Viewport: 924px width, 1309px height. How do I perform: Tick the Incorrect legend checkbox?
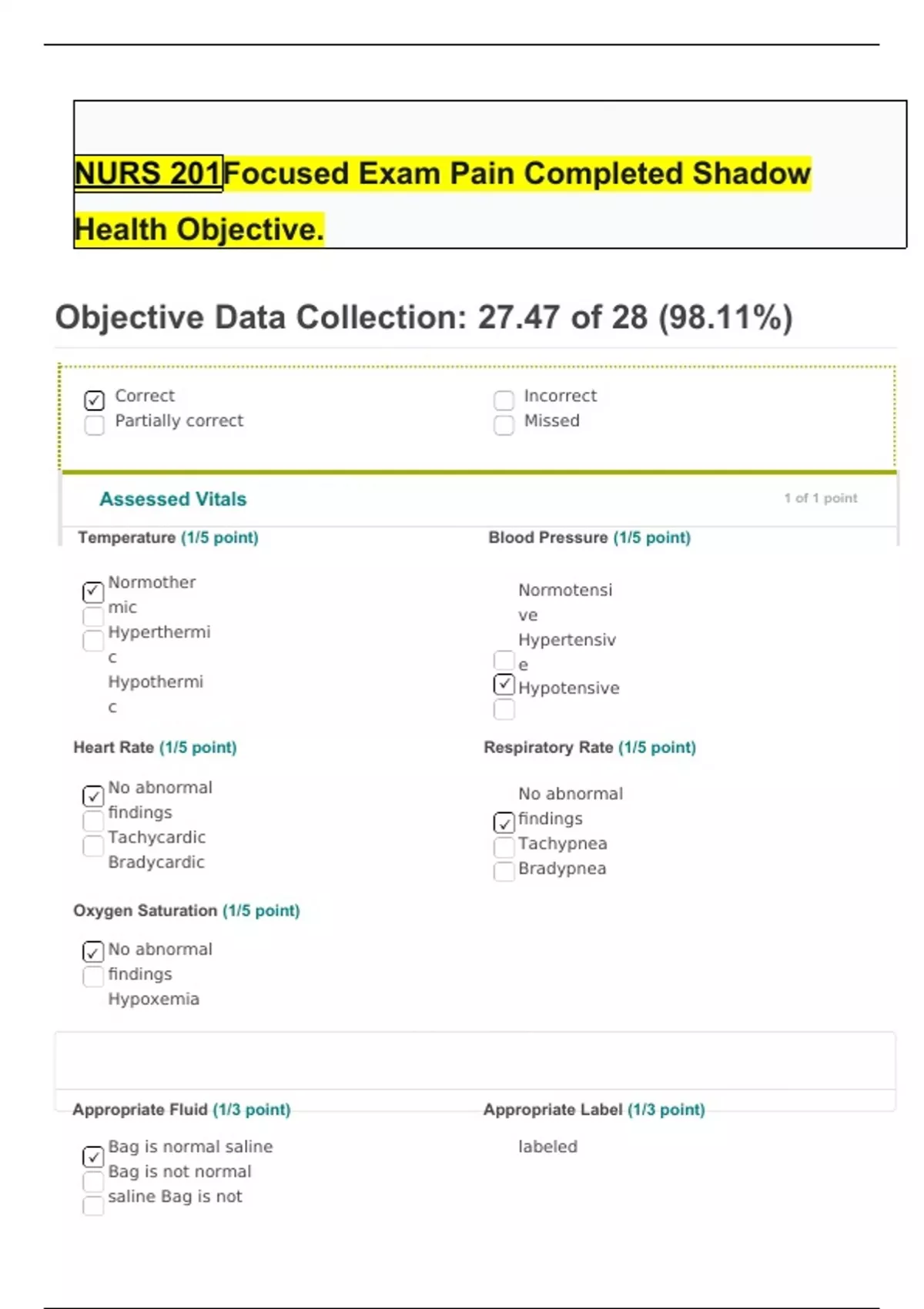pyautogui.click(x=504, y=400)
